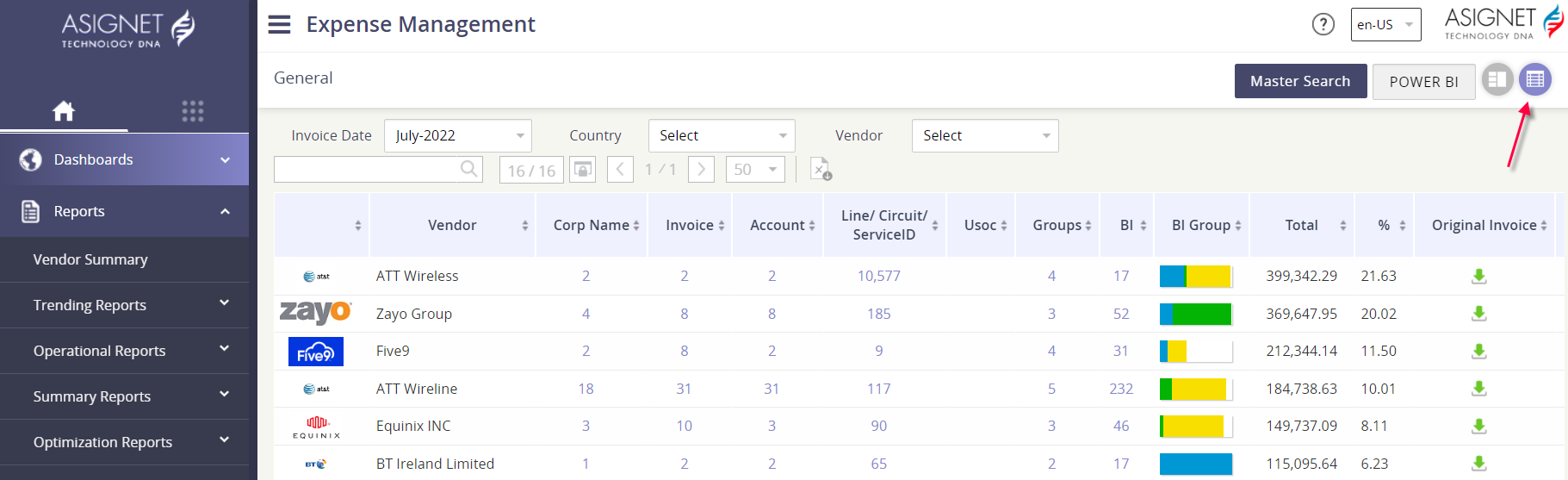The image size is (1568, 480).
Task: Download original invoice for BT Ireland Limited
Action: tap(1479, 464)
